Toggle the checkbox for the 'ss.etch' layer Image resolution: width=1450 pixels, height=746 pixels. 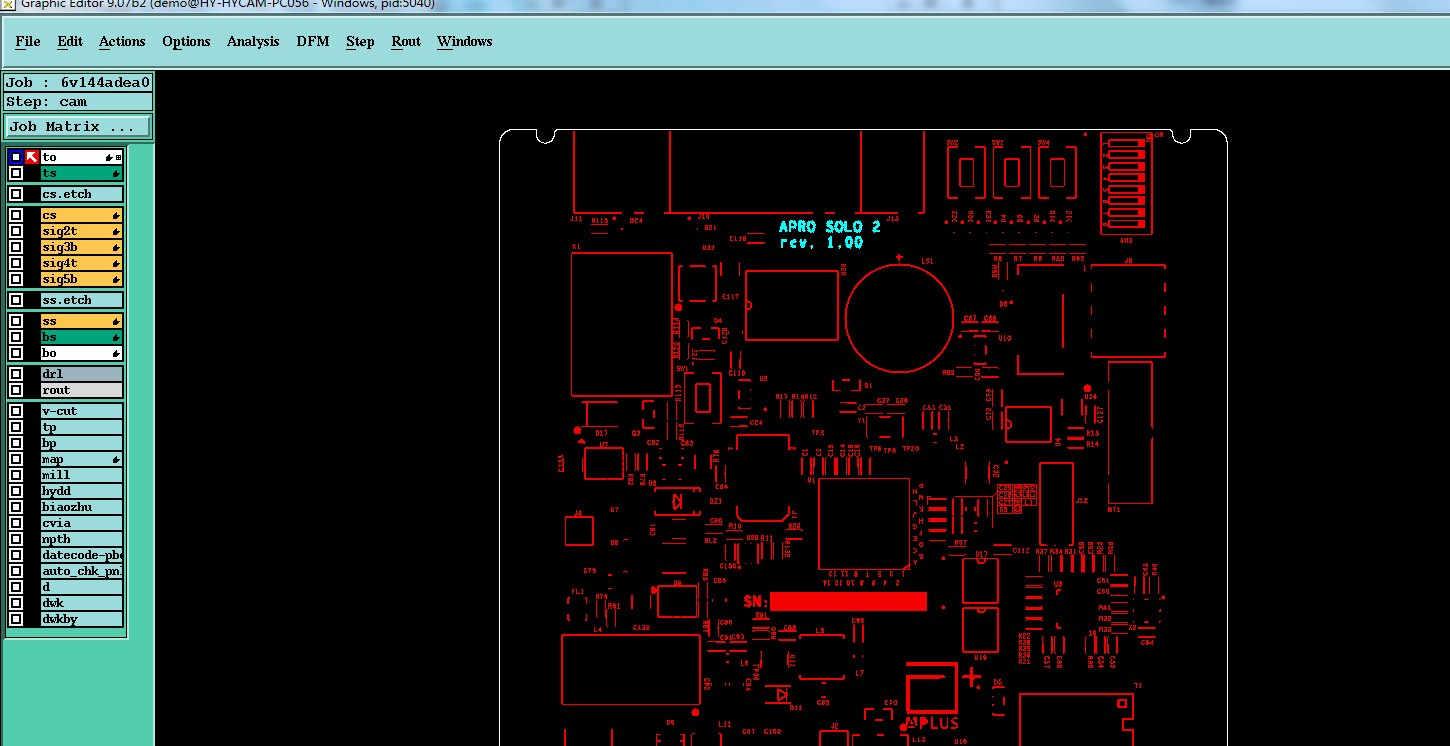(16, 300)
